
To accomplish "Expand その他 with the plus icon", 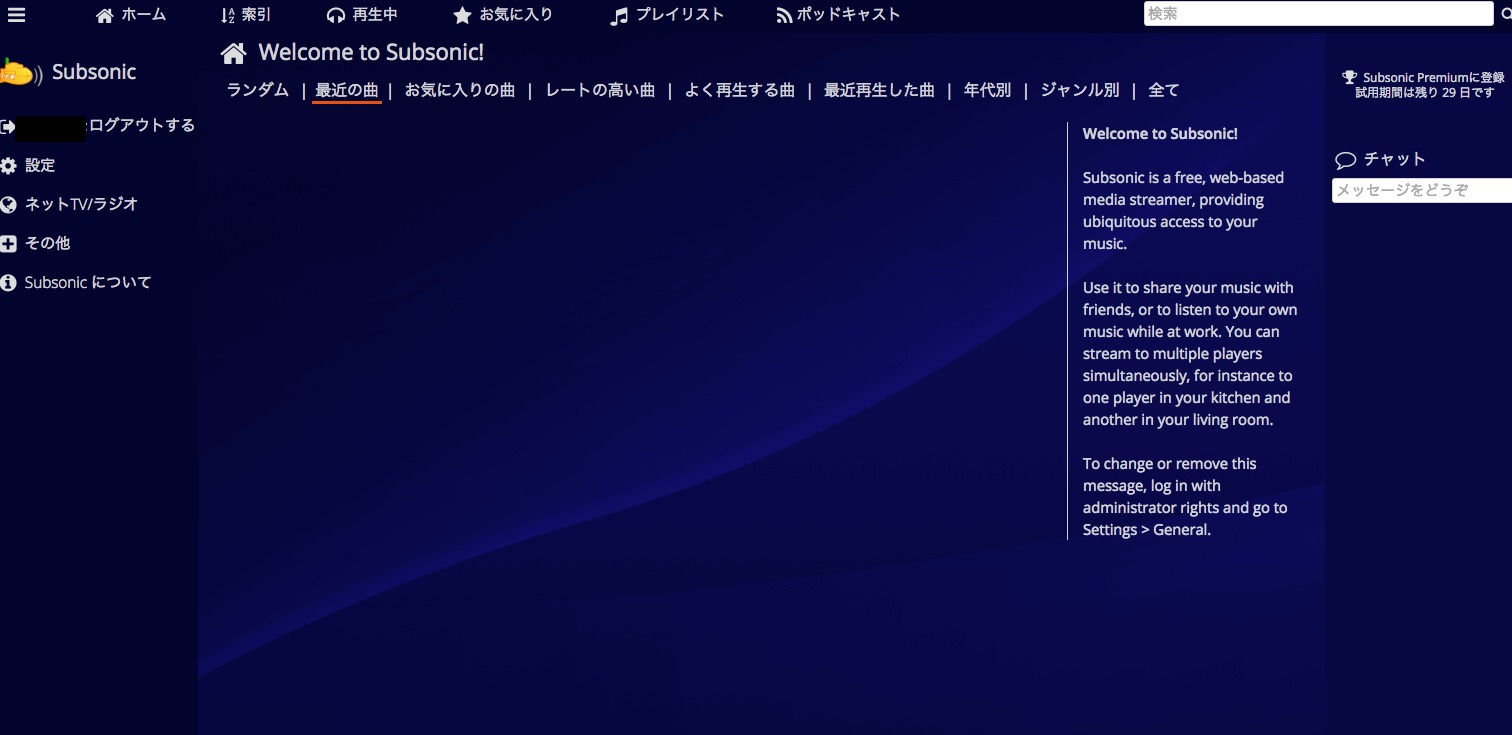I will click(x=9, y=244).
